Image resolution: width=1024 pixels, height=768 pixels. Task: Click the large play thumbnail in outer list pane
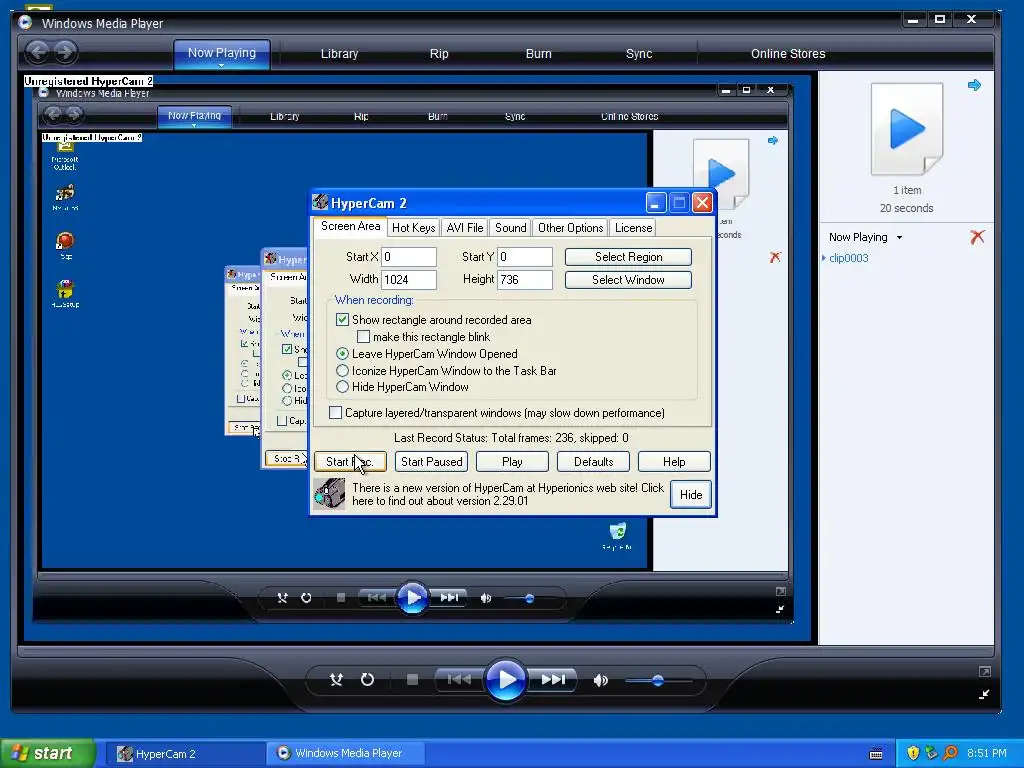coord(906,129)
